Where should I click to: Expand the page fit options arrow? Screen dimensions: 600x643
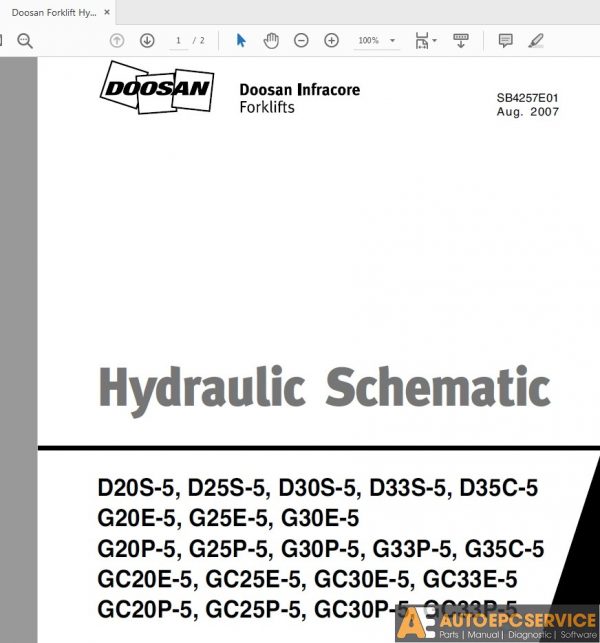(x=435, y=40)
